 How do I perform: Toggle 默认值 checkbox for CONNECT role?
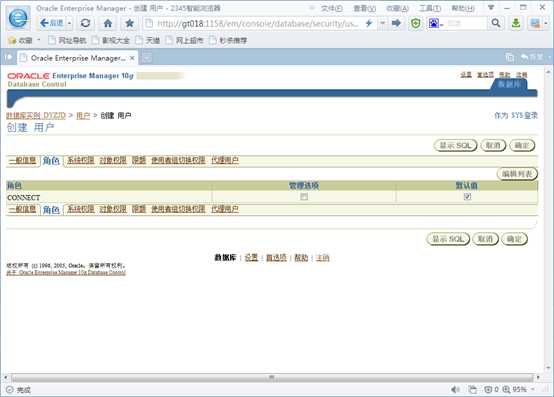(x=467, y=196)
